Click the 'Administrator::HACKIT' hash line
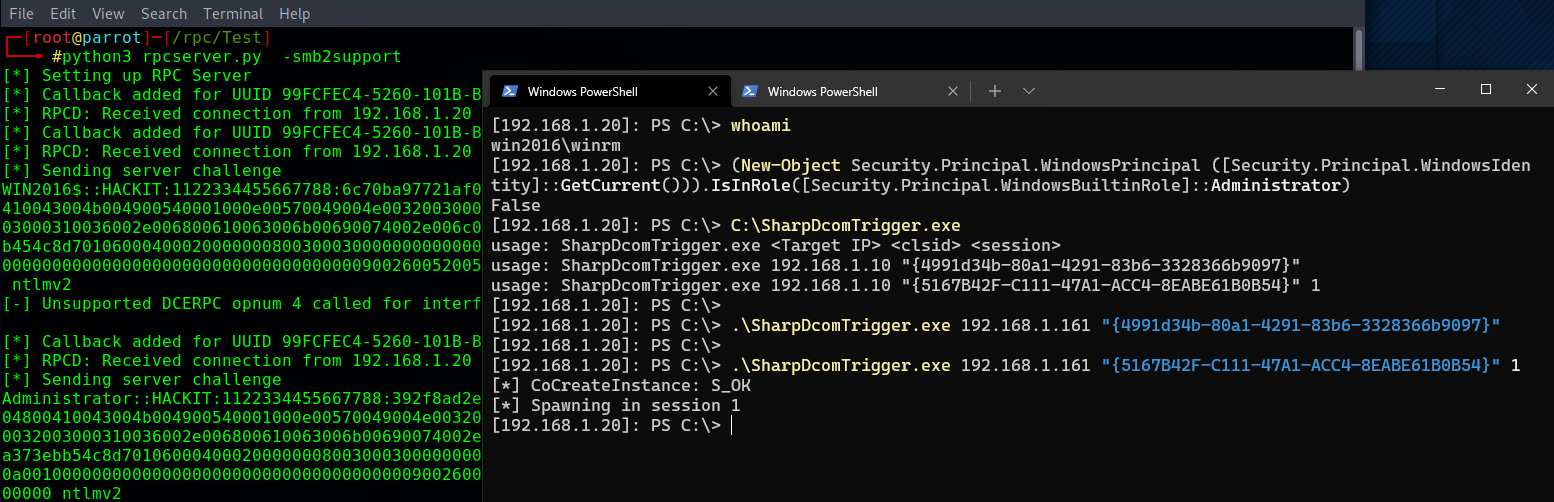This screenshot has height=502, width=1554. (x=242, y=399)
